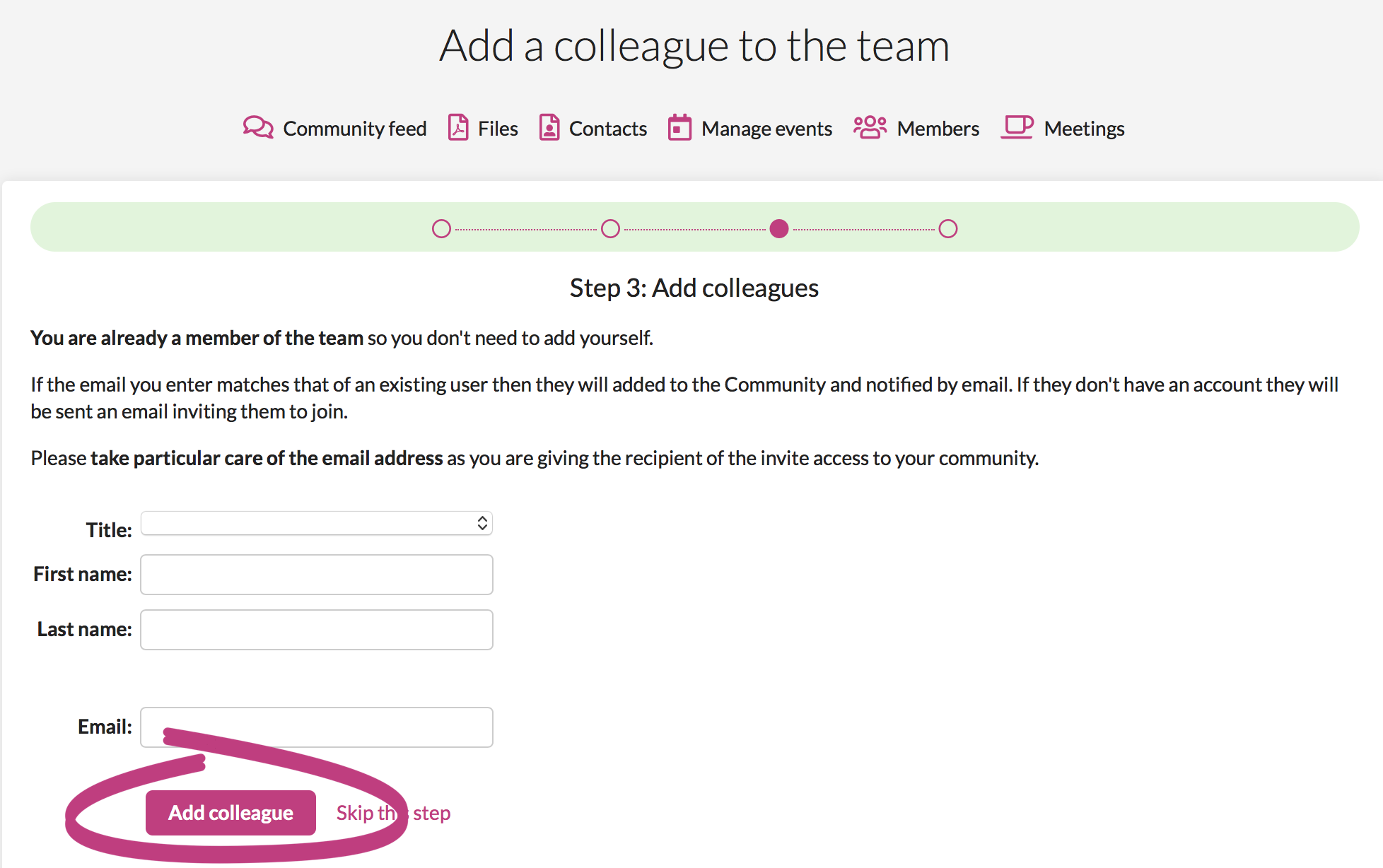Click the Title select arrows
Image resolution: width=1383 pixels, height=868 pixels.
click(x=482, y=523)
